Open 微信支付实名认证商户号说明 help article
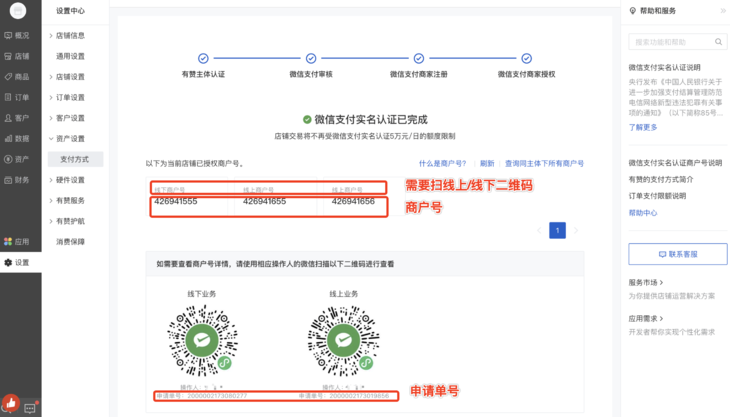 point(675,162)
